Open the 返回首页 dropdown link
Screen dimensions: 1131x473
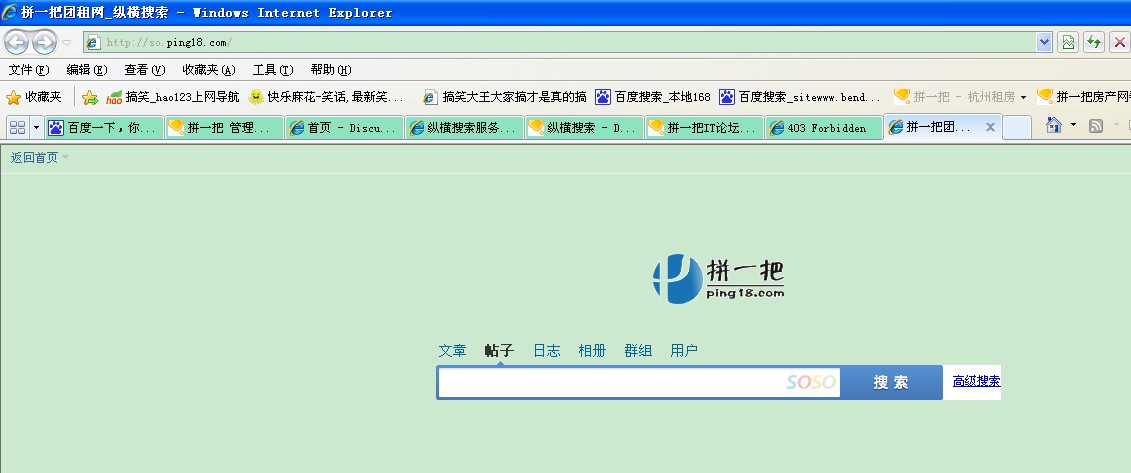(x=39, y=157)
